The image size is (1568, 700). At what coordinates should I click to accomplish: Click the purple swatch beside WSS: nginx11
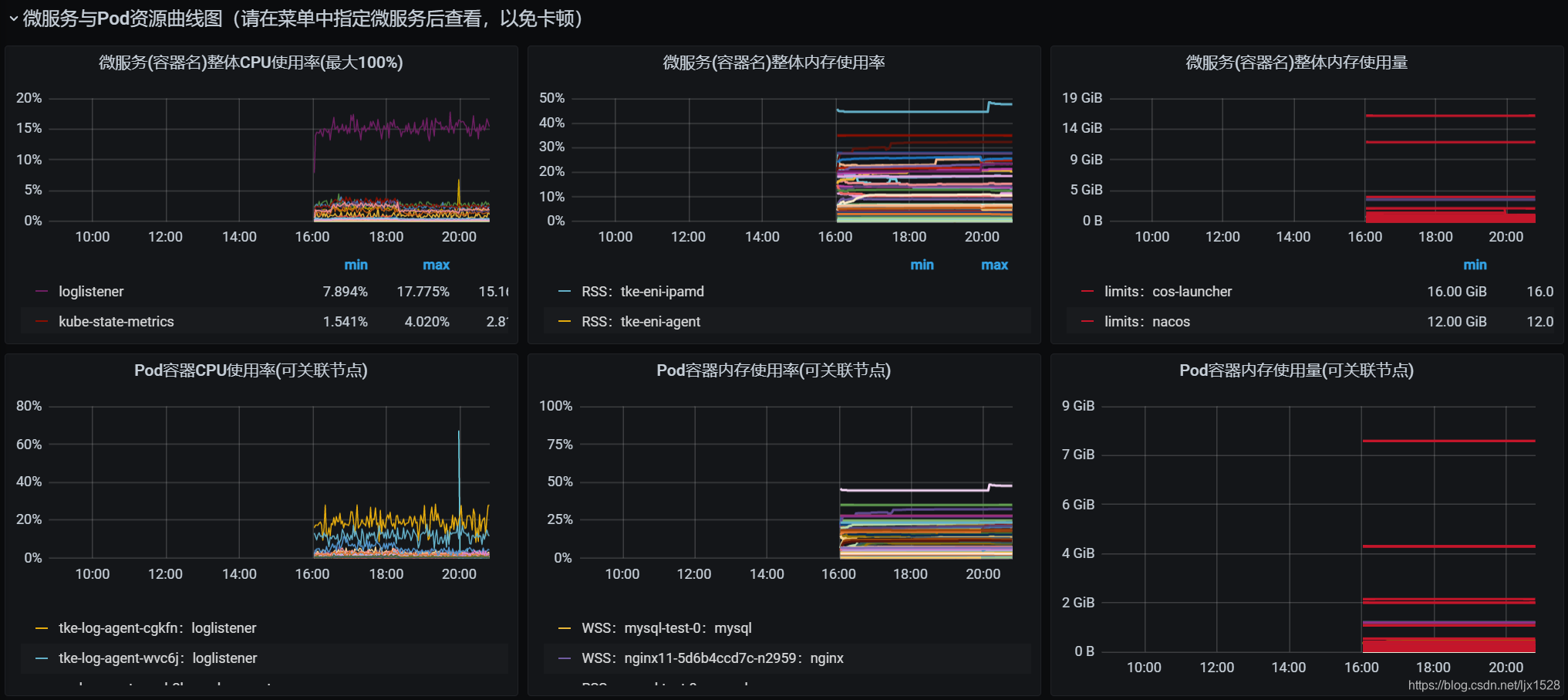[x=565, y=658]
